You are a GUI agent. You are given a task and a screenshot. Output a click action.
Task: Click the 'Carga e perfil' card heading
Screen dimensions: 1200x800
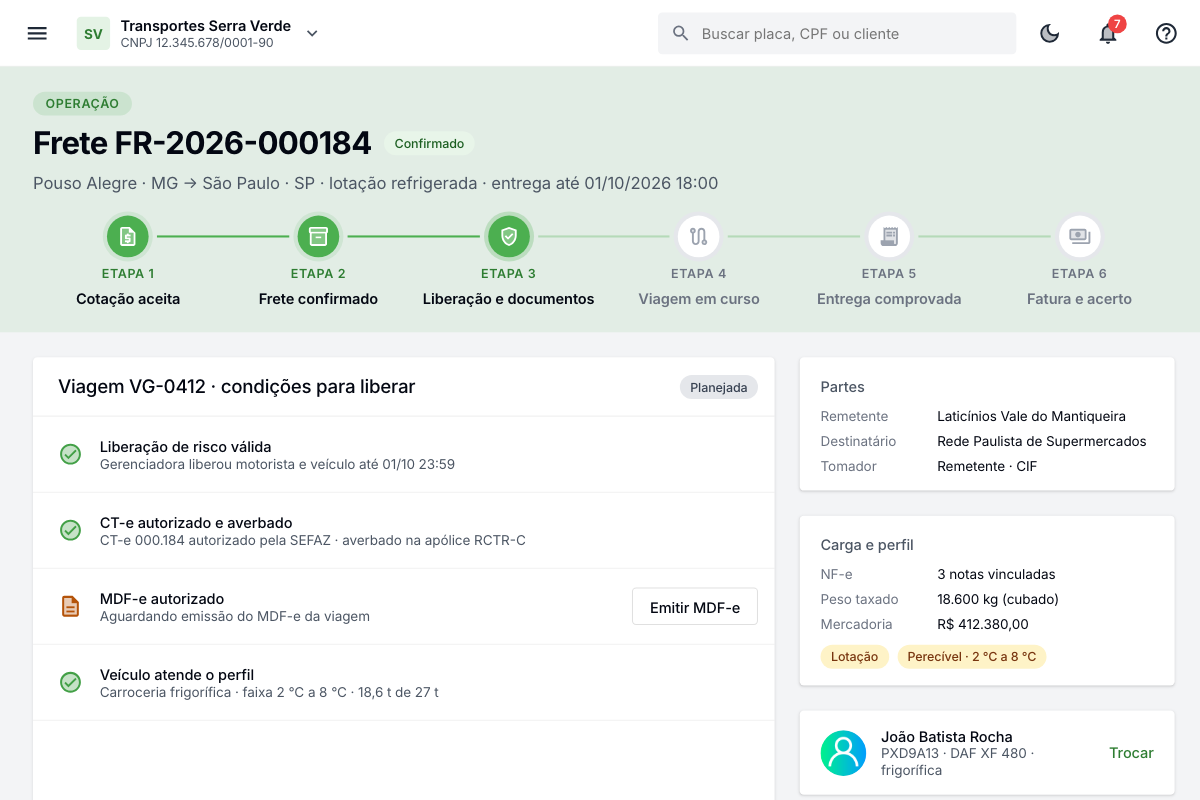(867, 545)
